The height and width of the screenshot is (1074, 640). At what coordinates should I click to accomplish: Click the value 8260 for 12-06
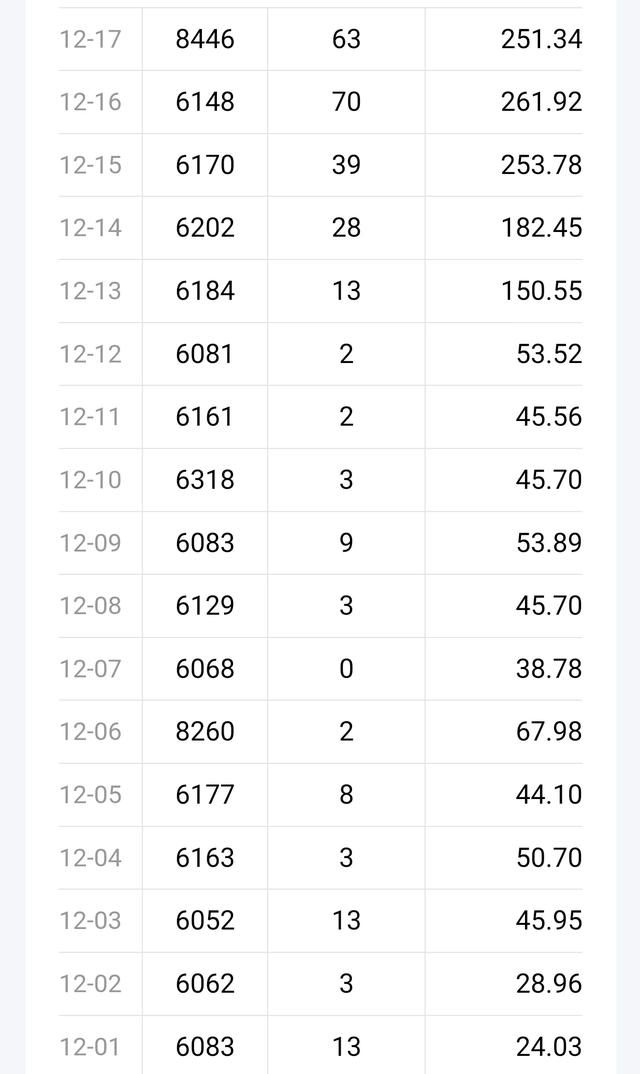tap(205, 732)
